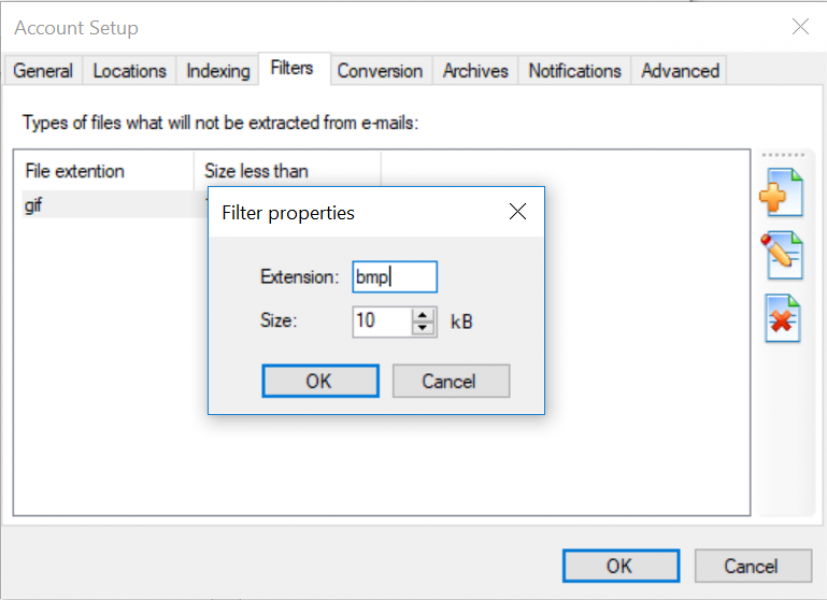
Task: Click the add new filter icon
Action: coord(781,192)
